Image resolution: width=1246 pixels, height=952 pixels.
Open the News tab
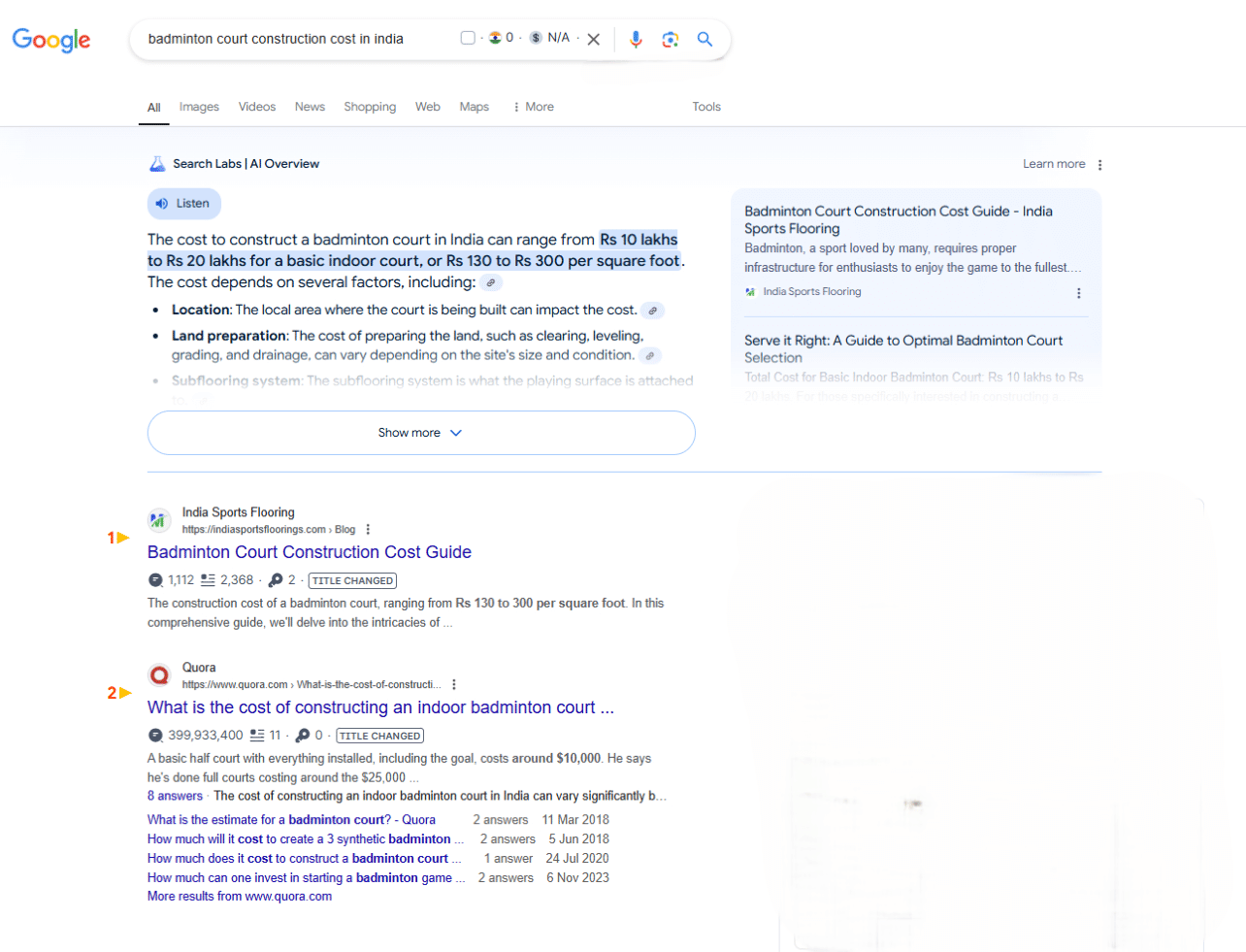[x=310, y=107]
